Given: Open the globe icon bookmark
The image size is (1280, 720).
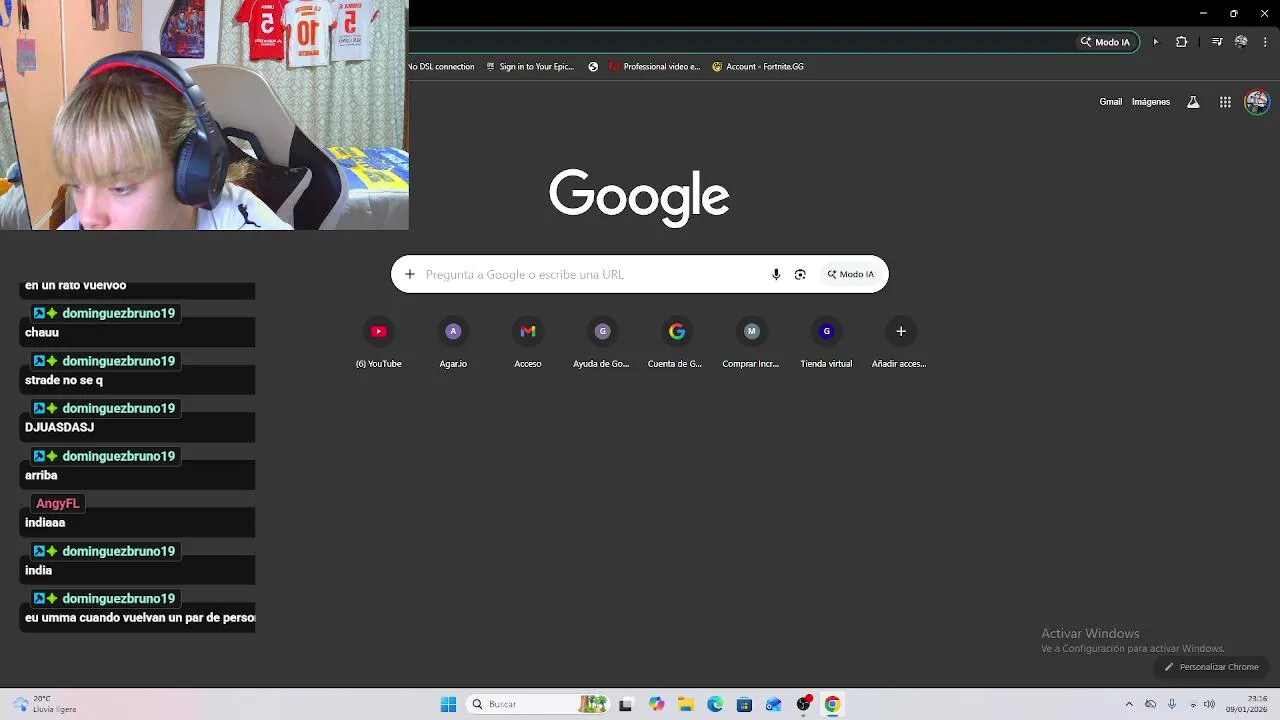Looking at the screenshot, I should (x=593, y=67).
